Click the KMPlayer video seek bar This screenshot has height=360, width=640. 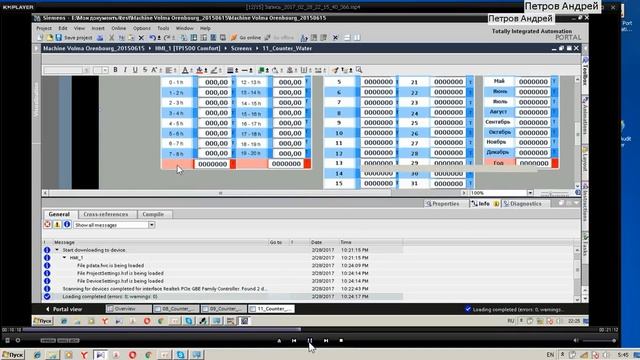310,329
